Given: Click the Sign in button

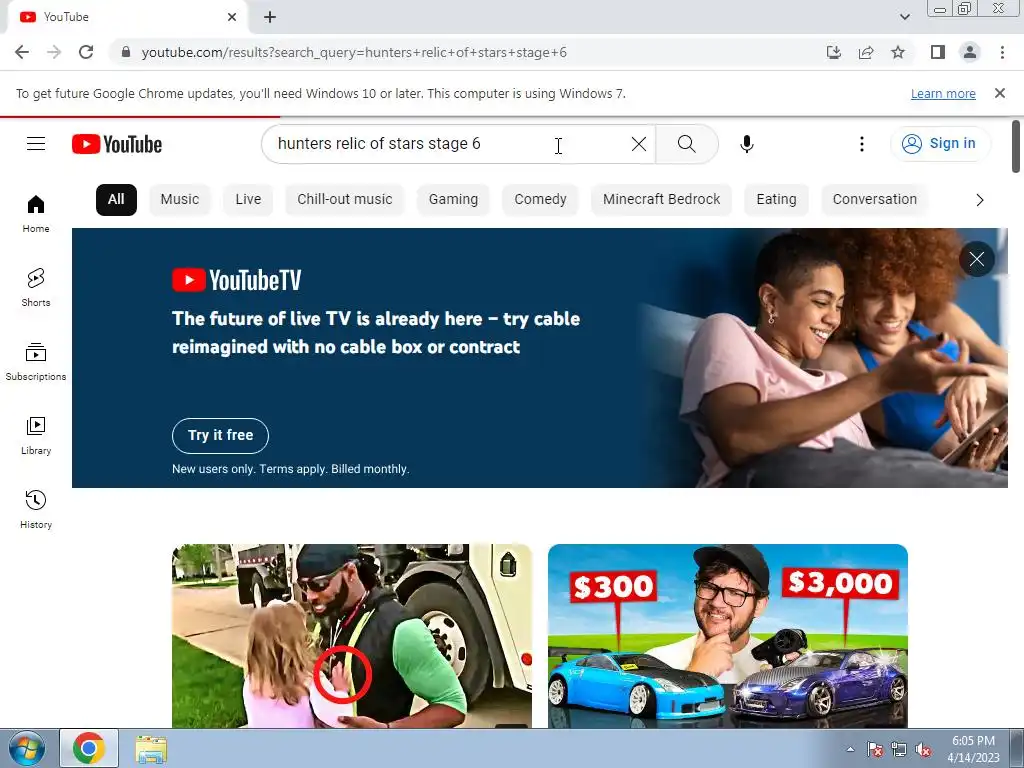Looking at the screenshot, I should (x=940, y=144).
